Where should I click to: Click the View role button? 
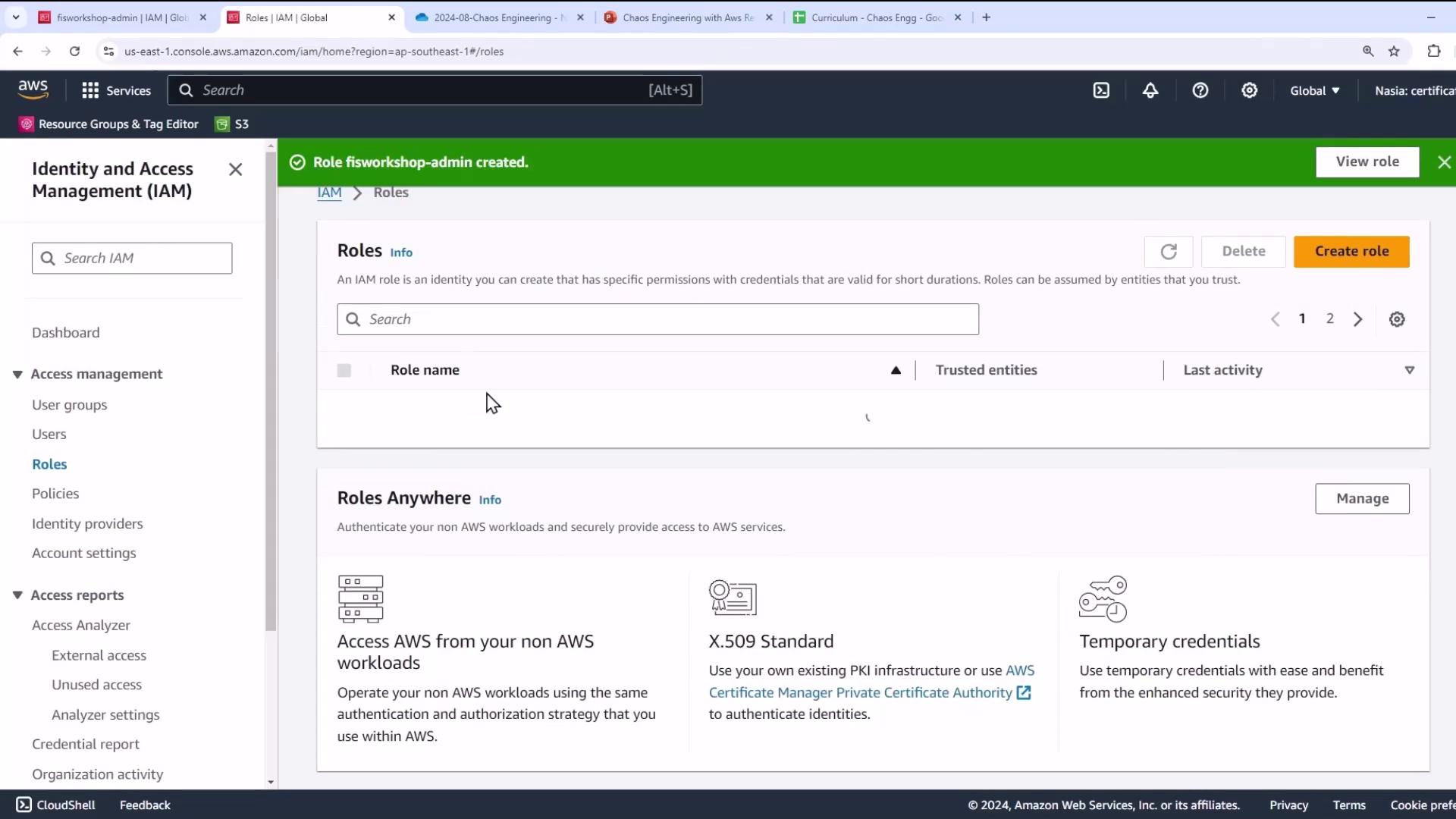[x=1367, y=162]
